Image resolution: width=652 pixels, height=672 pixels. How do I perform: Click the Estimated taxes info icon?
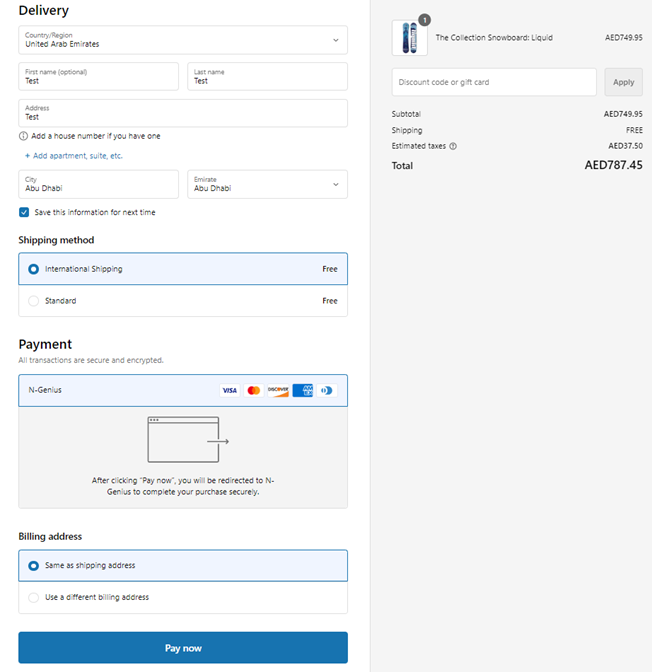(453, 146)
